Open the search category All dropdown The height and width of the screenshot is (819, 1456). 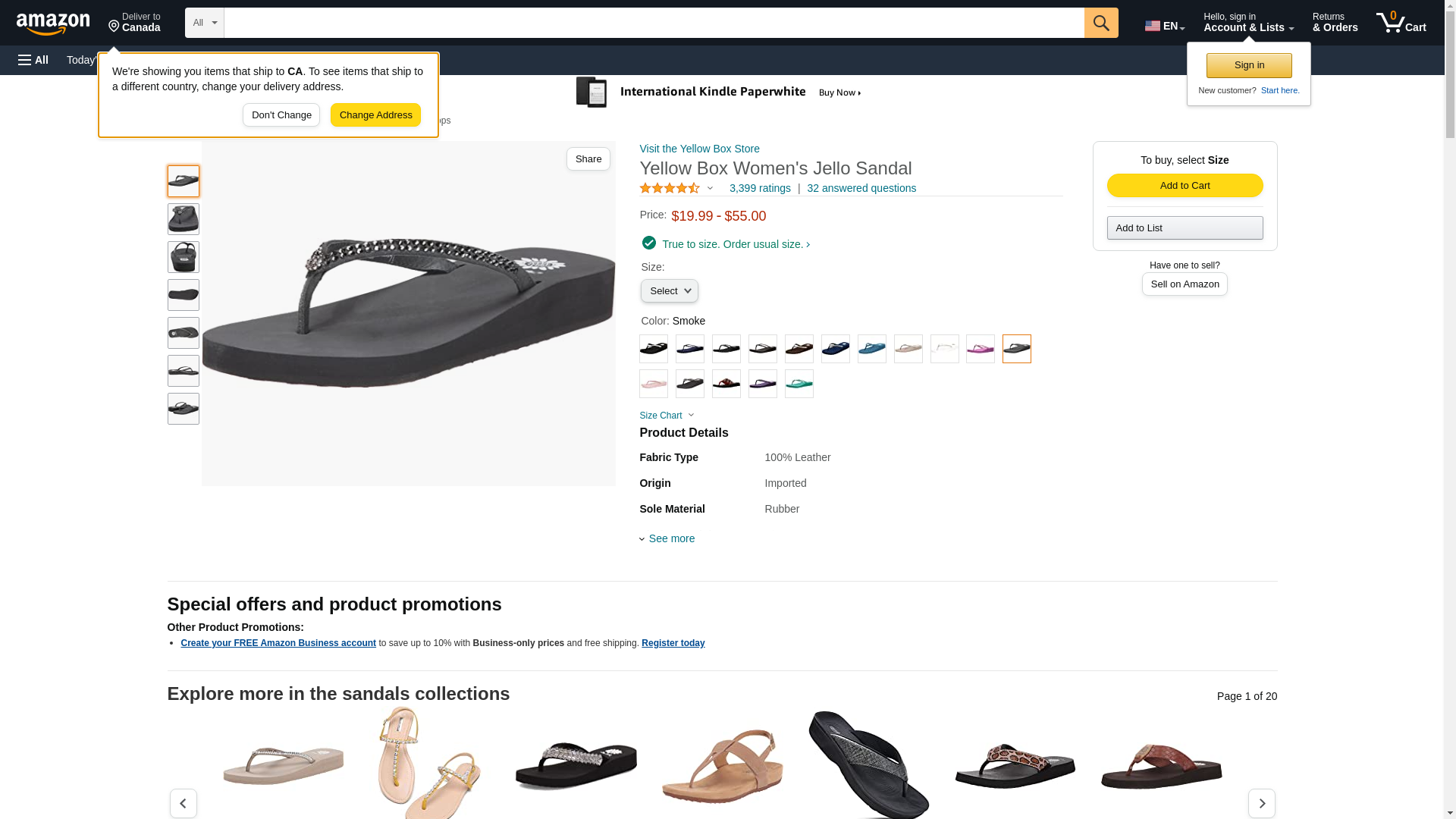tap(205, 23)
